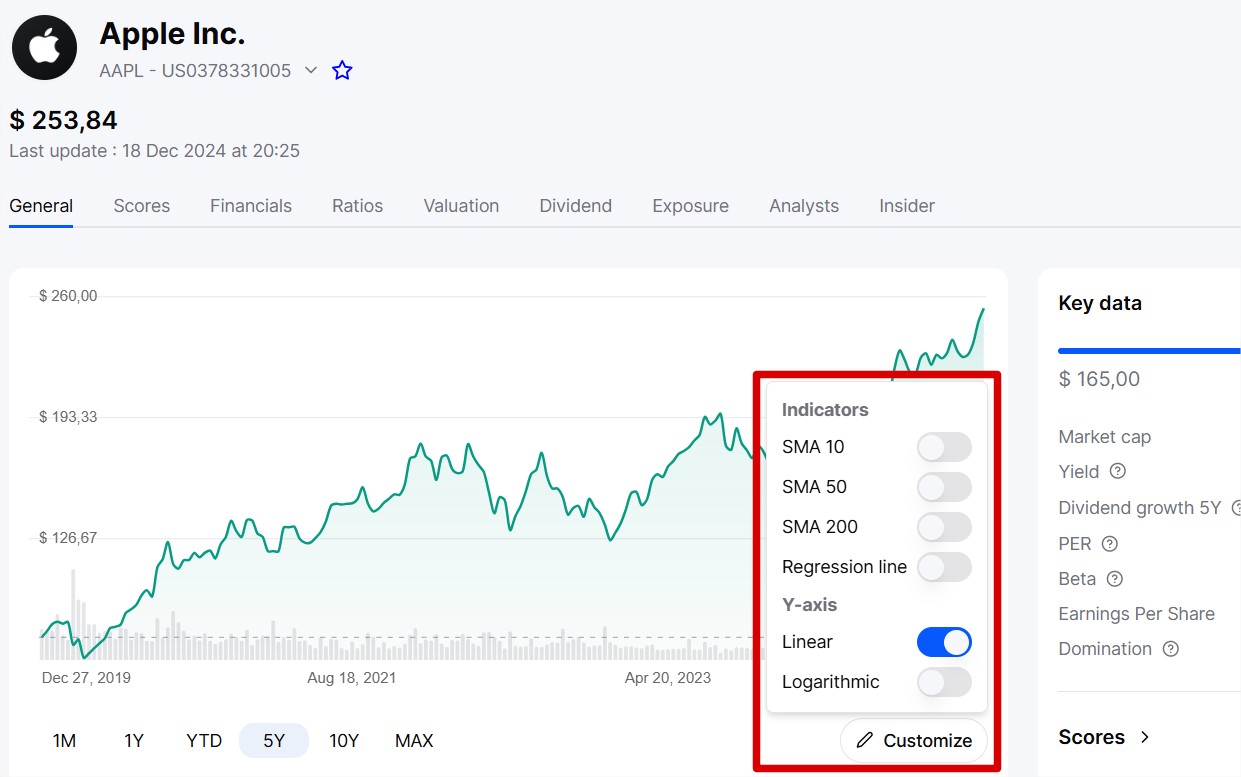Switch to the Dividend tab
Screen dimensions: 1241x777
[575, 206]
